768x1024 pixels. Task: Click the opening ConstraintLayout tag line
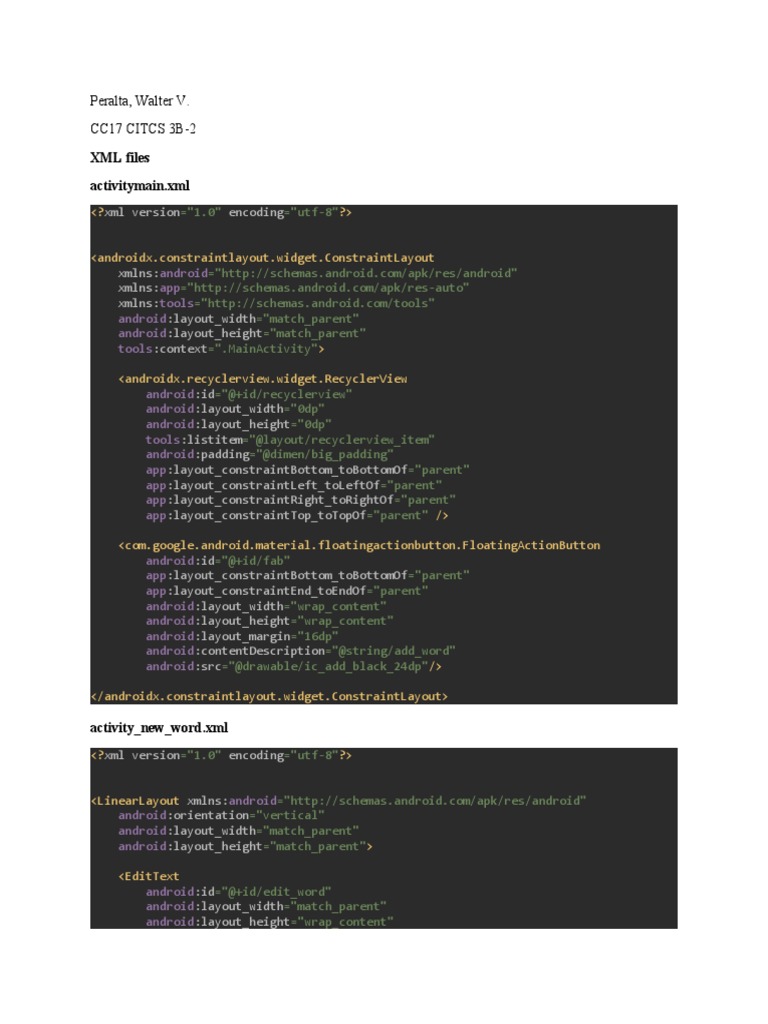click(x=262, y=258)
